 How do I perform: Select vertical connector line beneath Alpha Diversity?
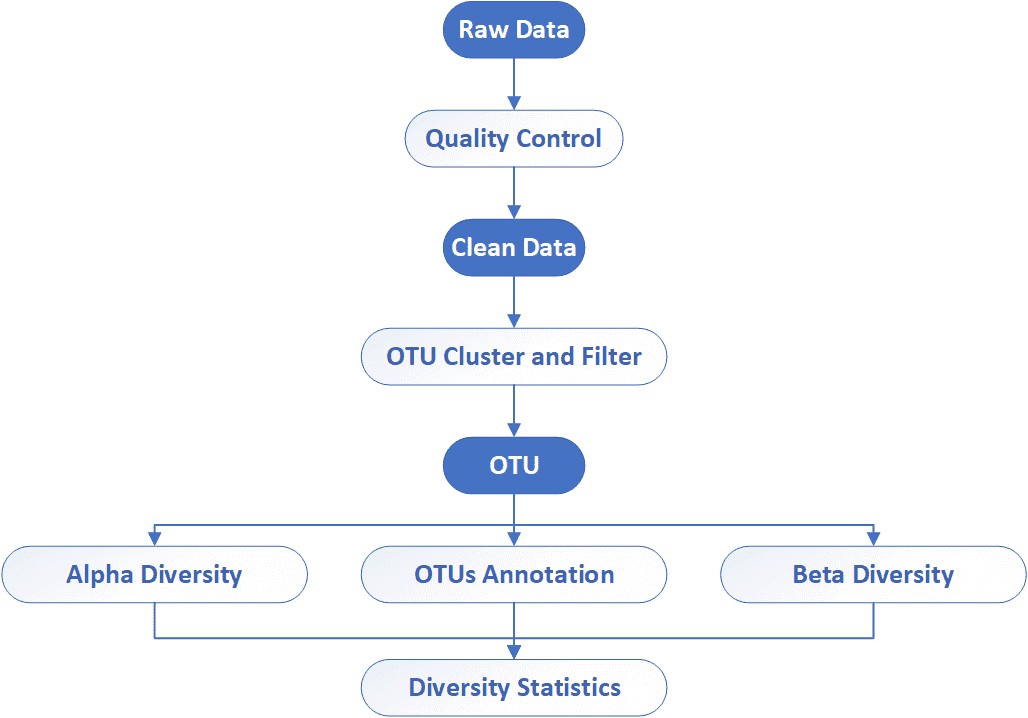point(154,620)
